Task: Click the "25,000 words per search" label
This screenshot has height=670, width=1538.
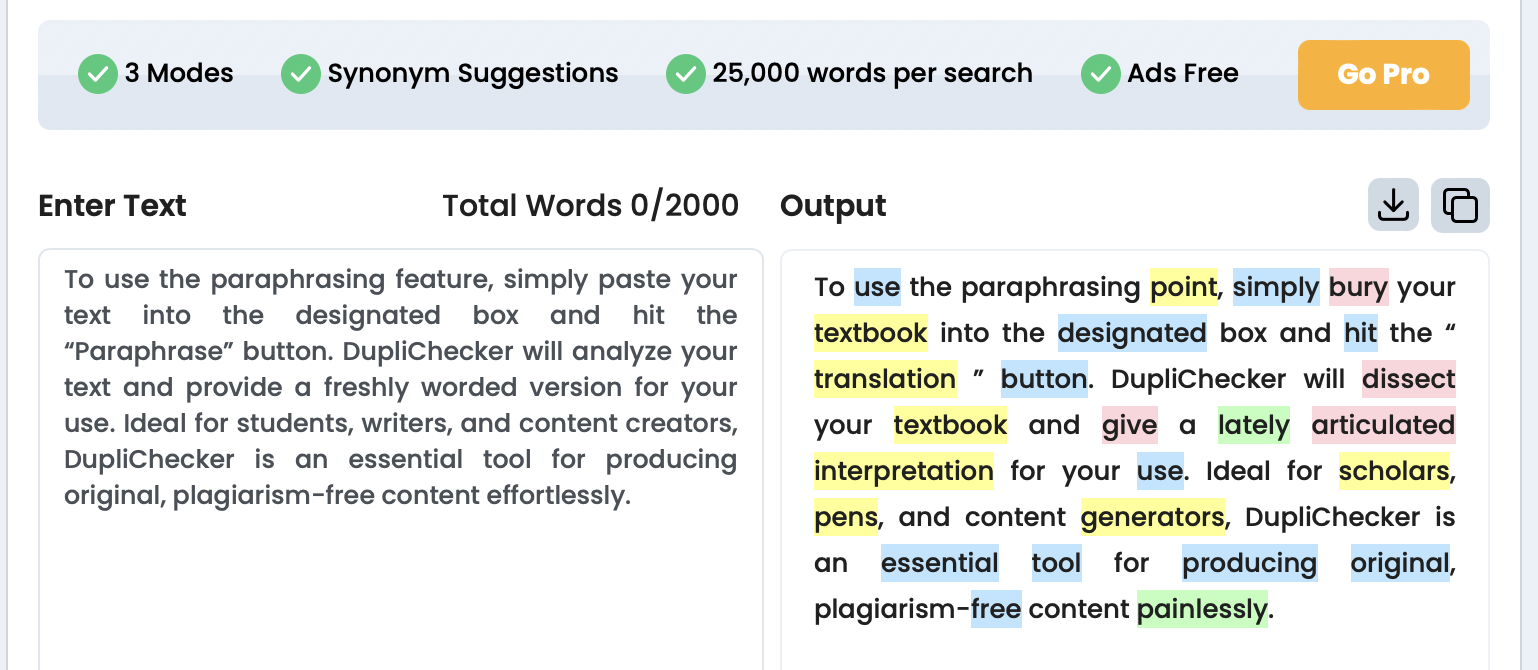Action: (872, 74)
